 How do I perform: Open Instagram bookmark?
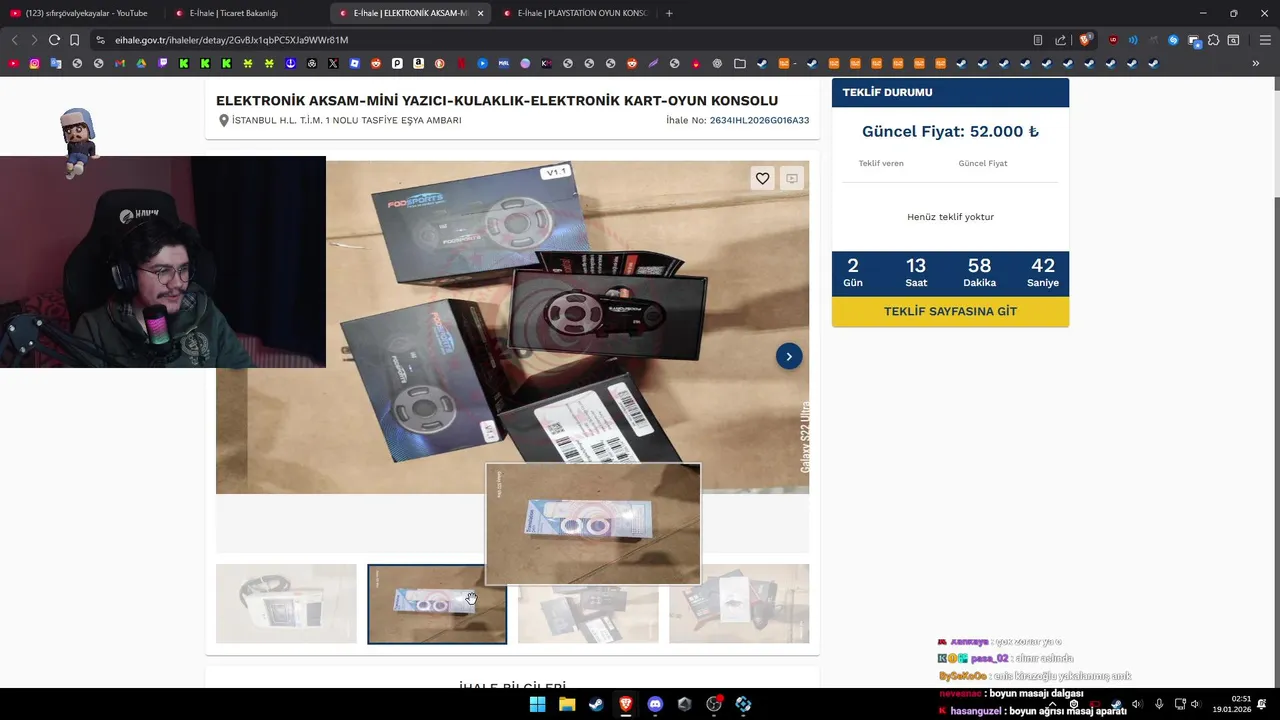point(35,63)
